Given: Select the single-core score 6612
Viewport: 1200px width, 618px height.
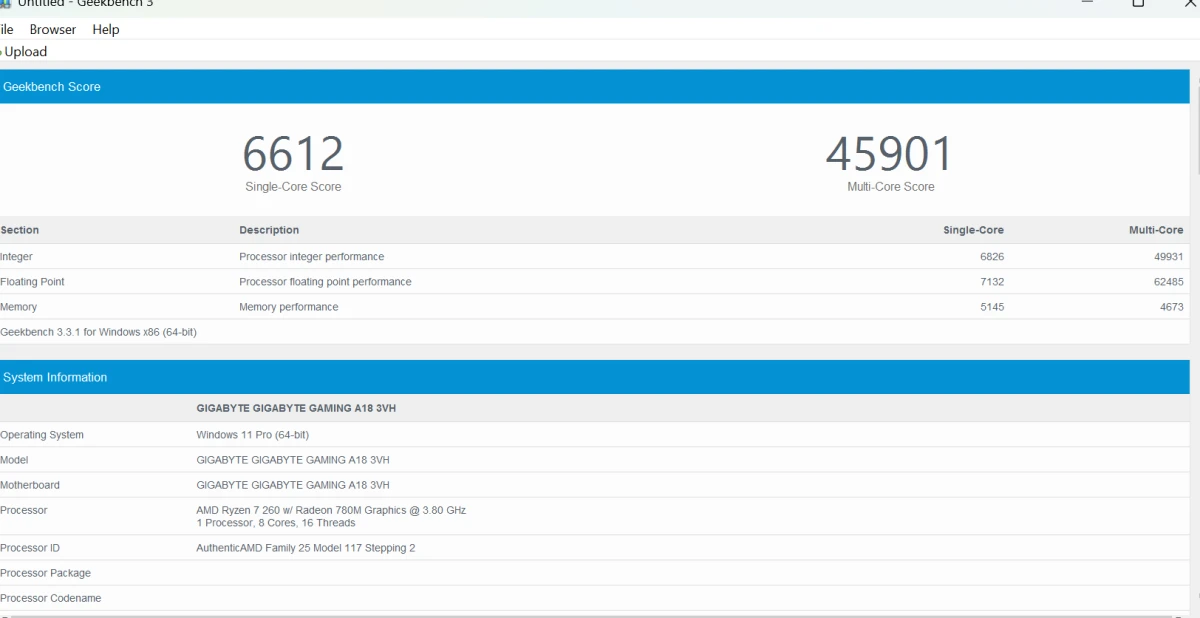Looking at the screenshot, I should click(x=293, y=154).
